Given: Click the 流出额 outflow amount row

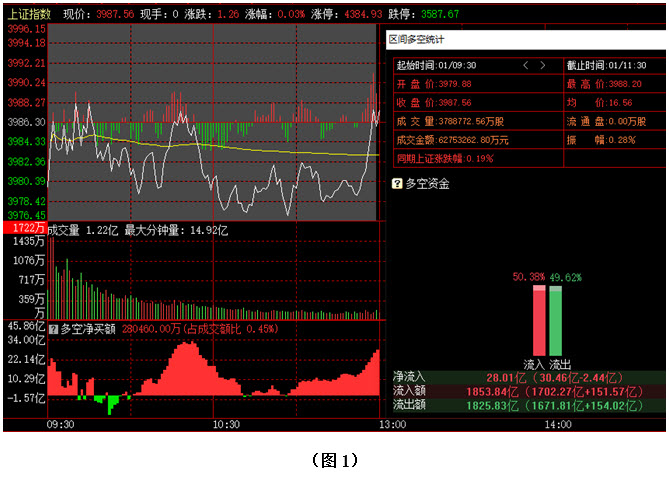Looking at the screenshot, I should point(529,405).
